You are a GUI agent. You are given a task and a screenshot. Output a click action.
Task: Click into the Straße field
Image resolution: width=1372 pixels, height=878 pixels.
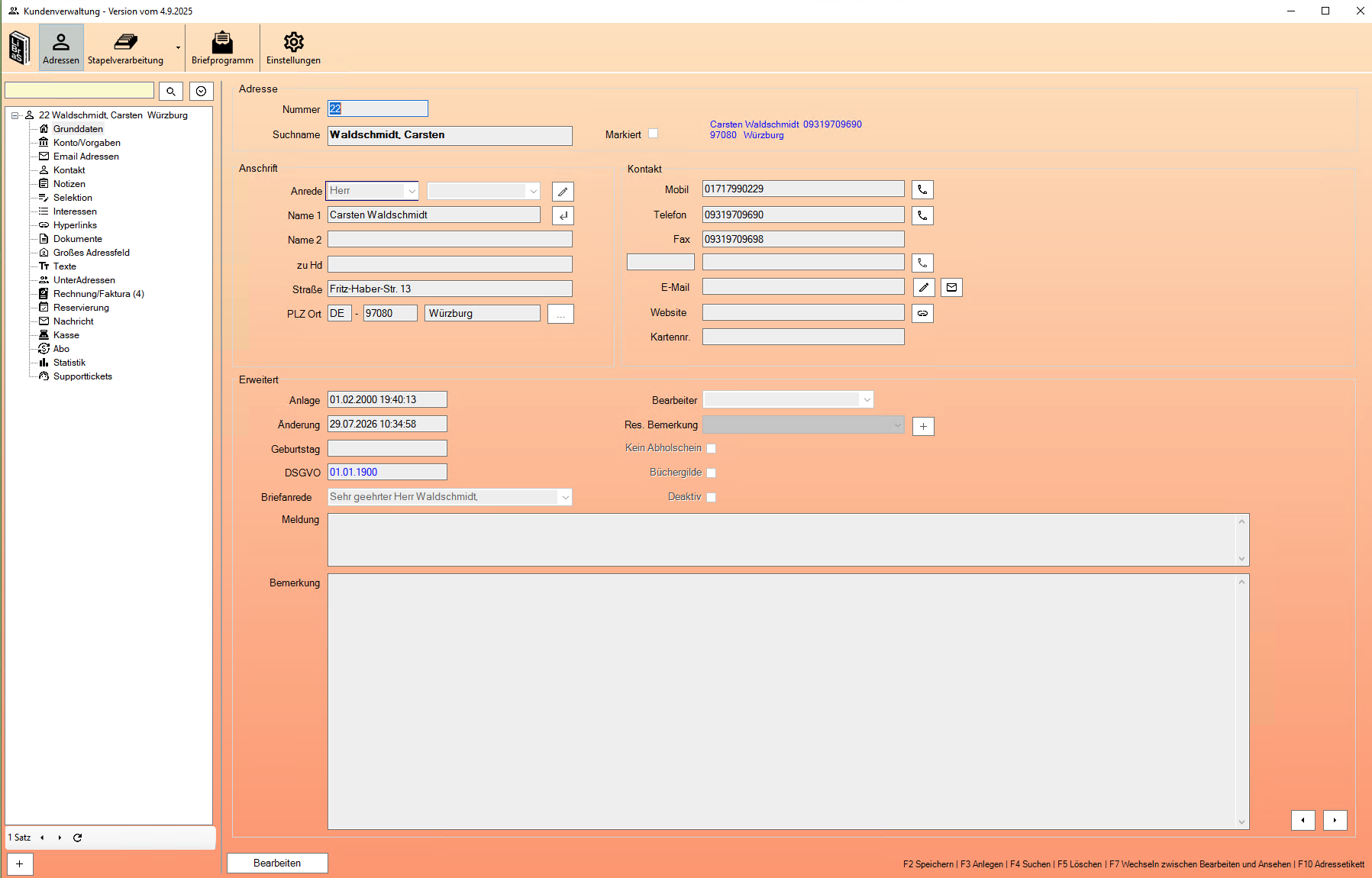click(x=450, y=289)
